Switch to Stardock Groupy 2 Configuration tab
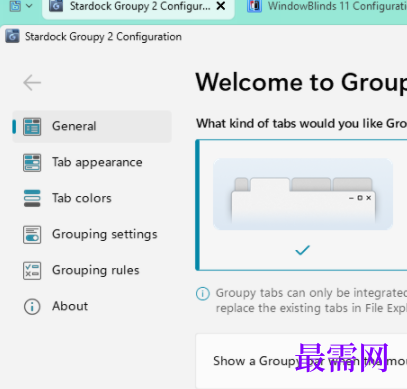 [x=138, y=8]
